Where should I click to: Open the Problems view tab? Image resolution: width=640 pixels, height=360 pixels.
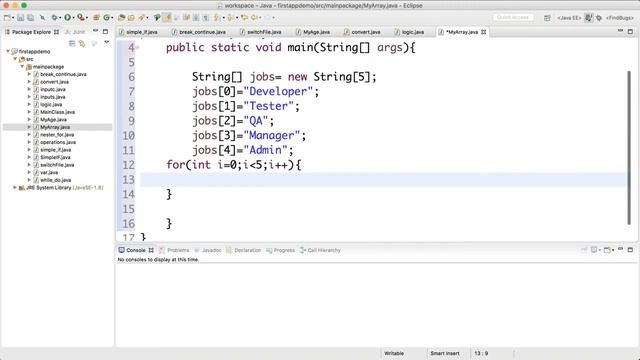(174, 250)
